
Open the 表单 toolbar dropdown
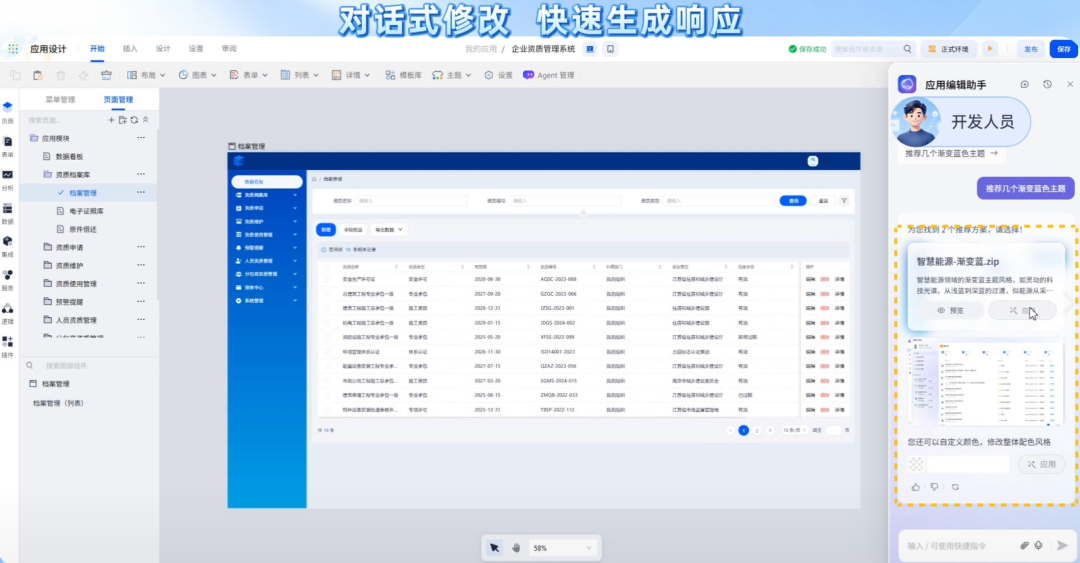pos(248,75)
